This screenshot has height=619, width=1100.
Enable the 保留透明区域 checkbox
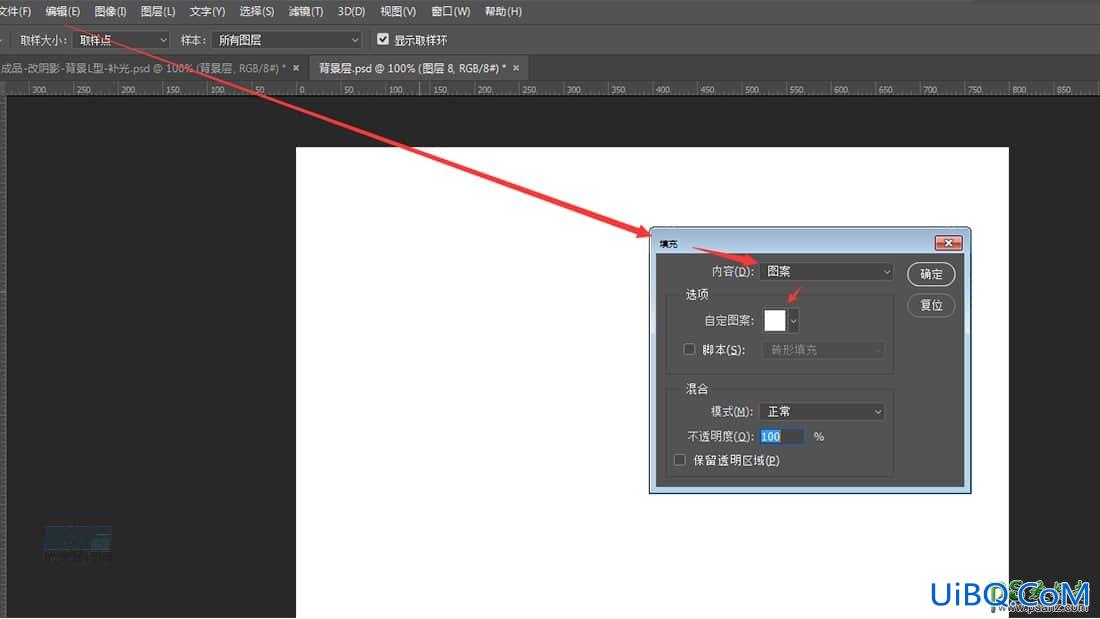679,460
